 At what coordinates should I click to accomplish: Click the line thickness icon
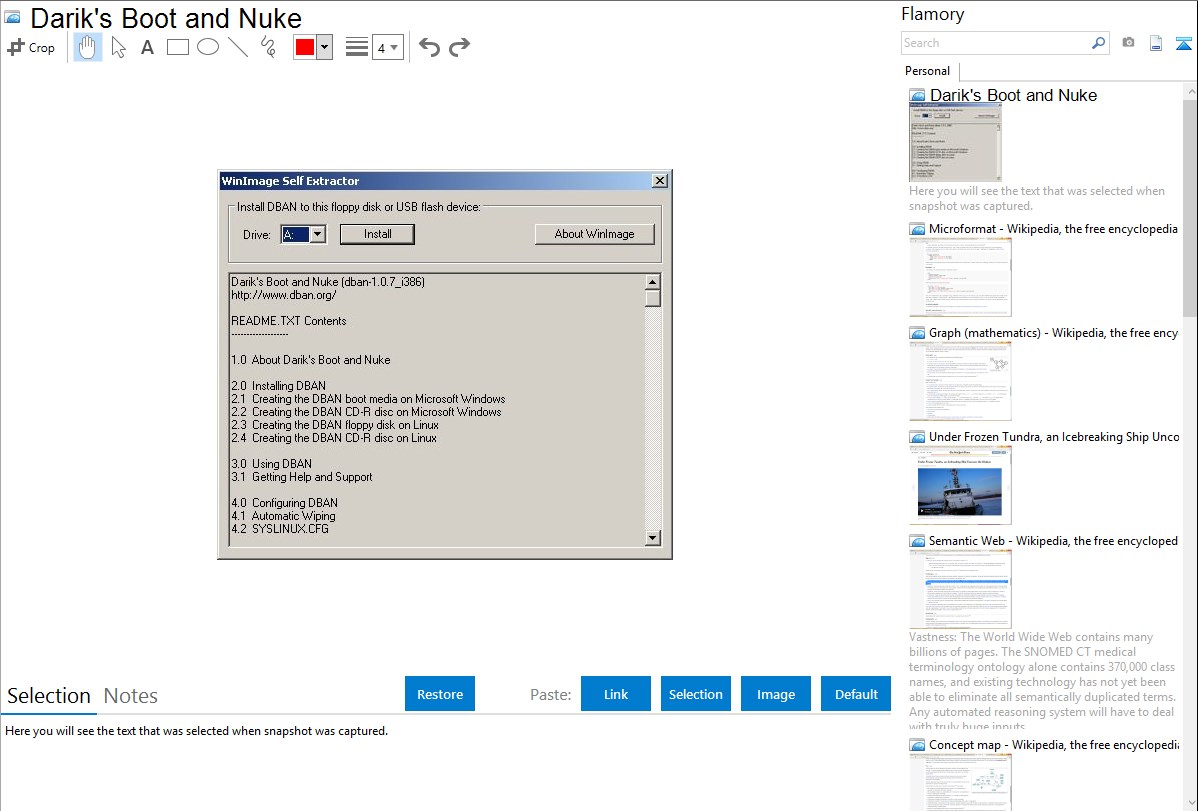pos(357,47)
